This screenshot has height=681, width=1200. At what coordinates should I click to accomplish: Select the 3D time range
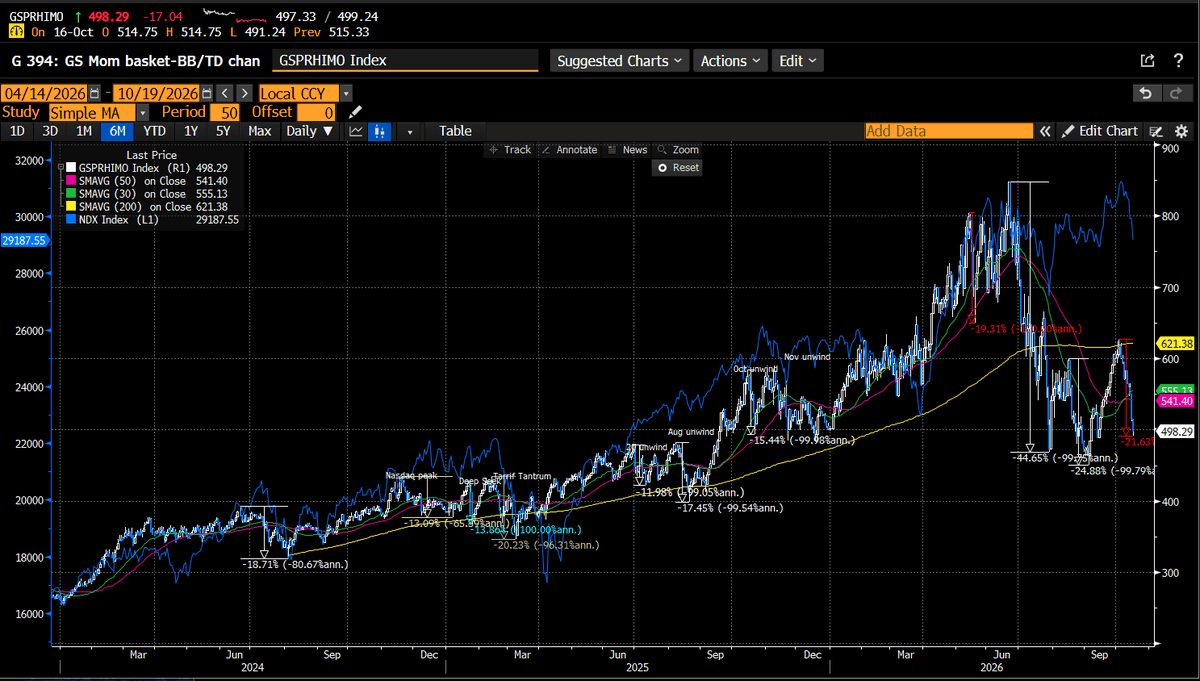(51, 131)
